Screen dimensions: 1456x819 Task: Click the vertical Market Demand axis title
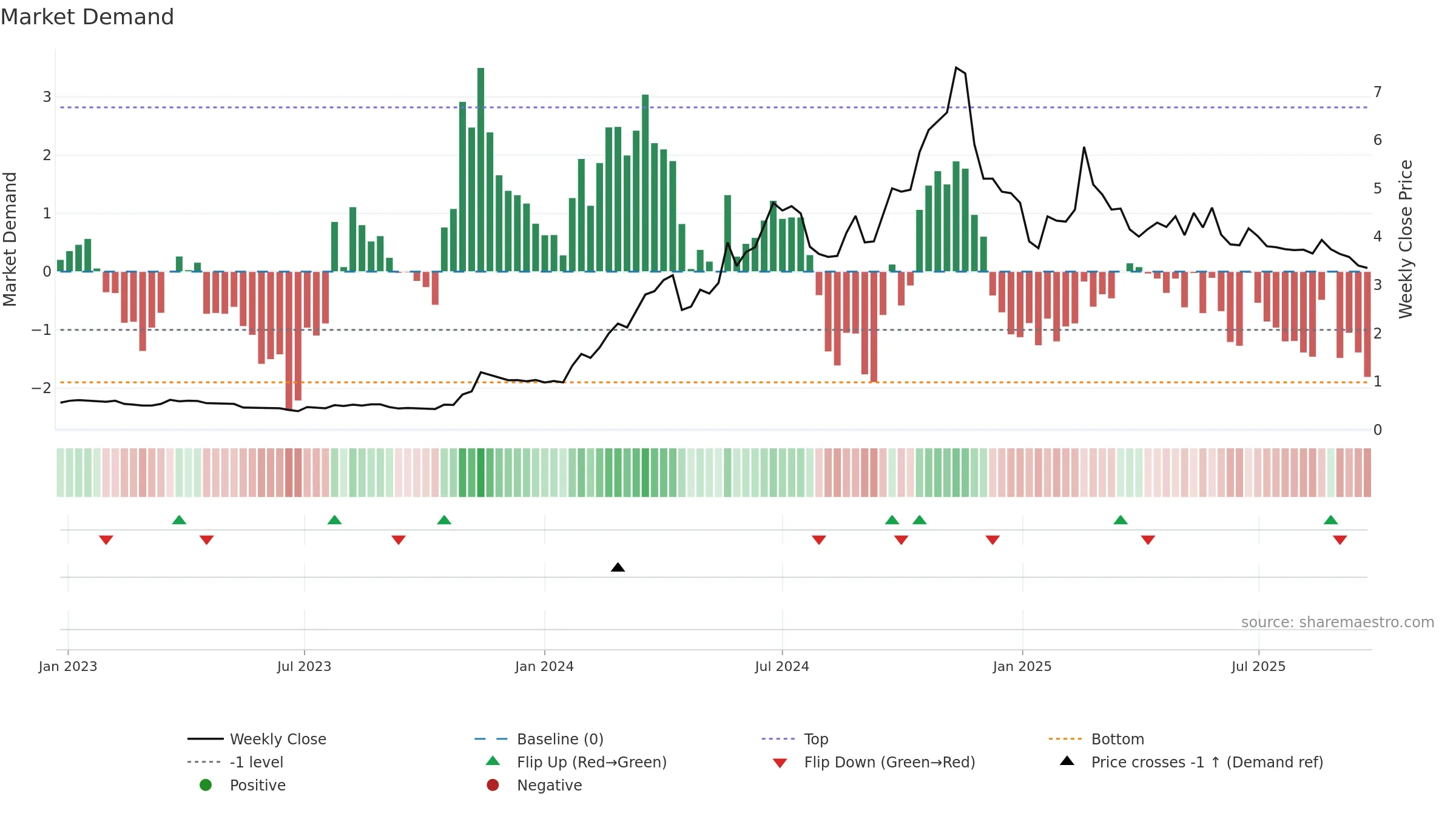(10, 239)
